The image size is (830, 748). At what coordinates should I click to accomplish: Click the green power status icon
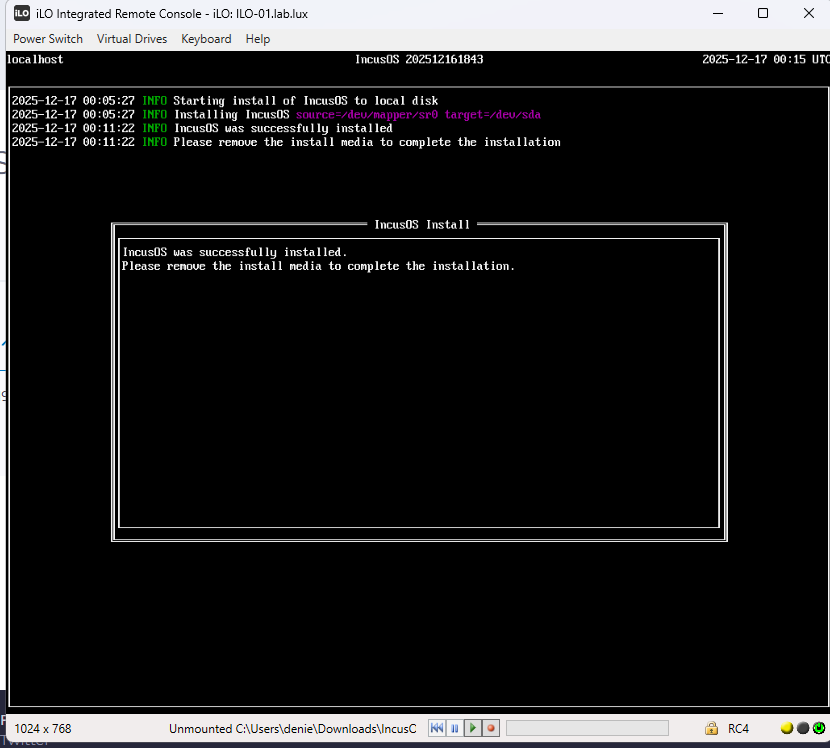coord(819,729)
